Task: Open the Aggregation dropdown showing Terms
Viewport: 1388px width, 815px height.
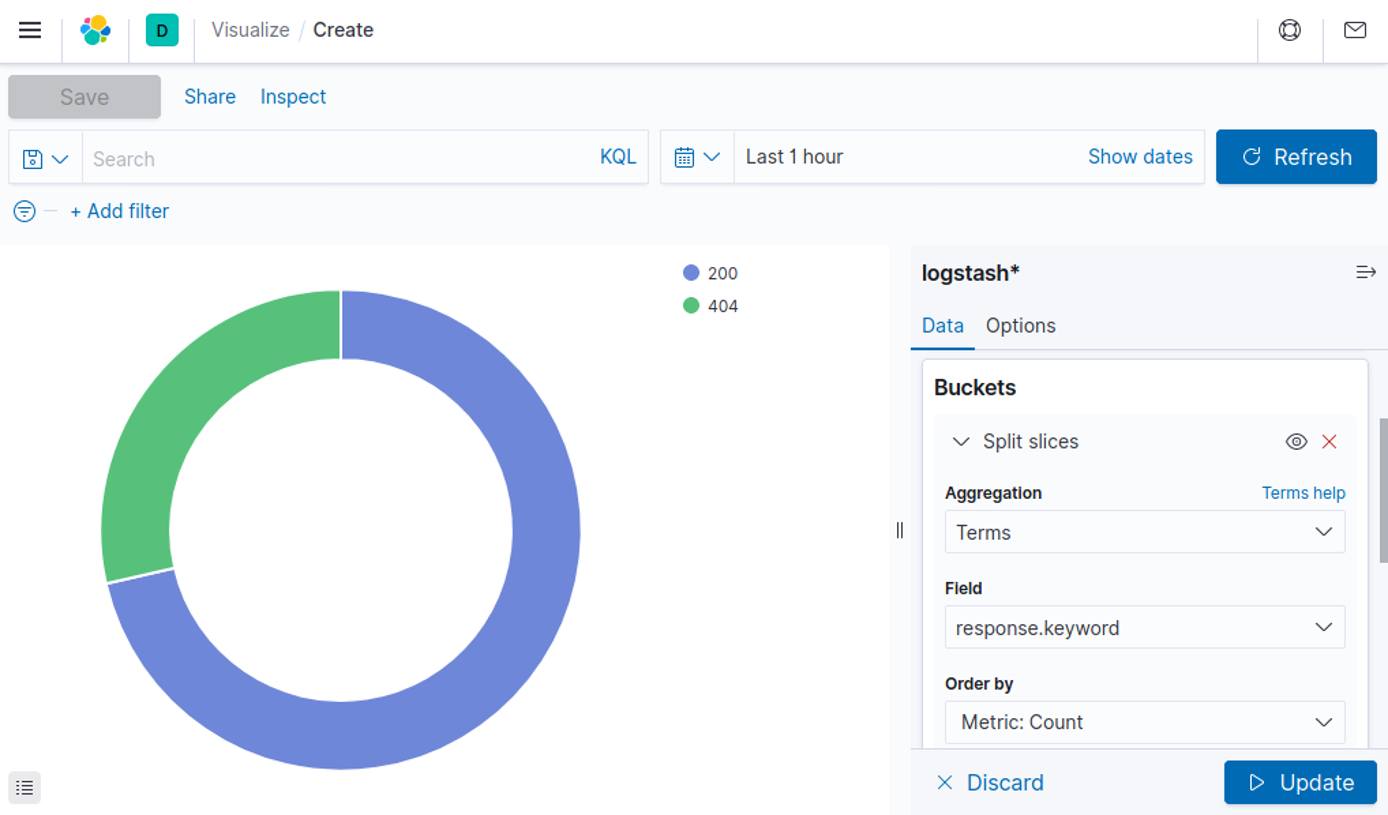Action: pos(1144,532)
